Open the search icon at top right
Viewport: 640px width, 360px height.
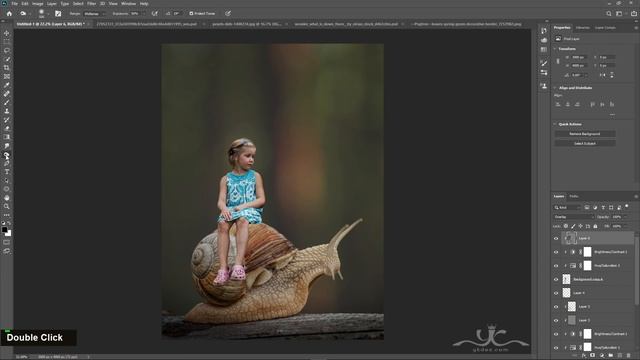pos(609,13)
